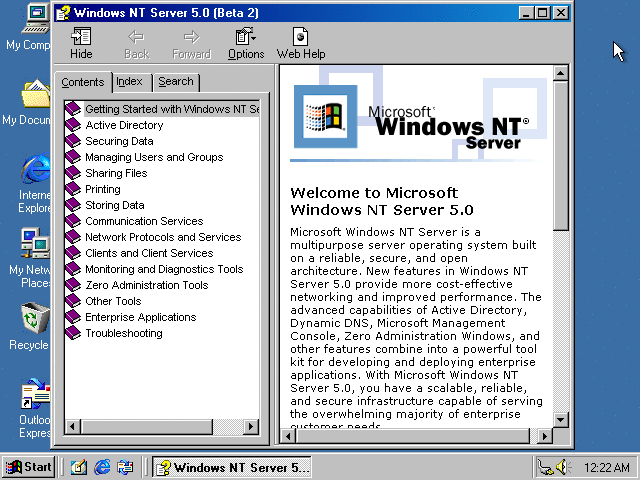Click book icon beside Enterprise Applications
640x480 pixels.
click(x=73, y=317)
